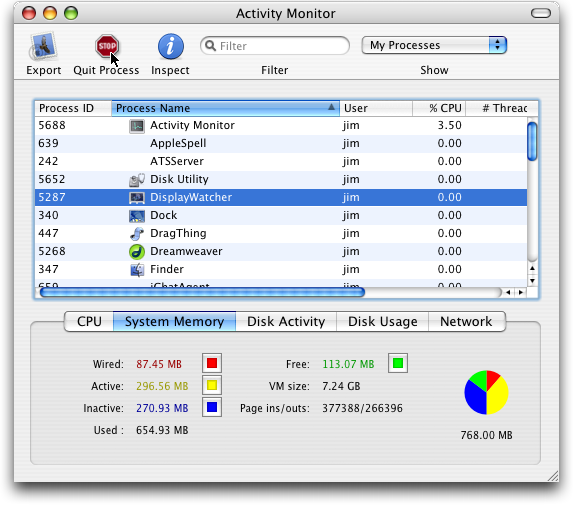Switch to the Disk Usage tab
This screenshot has width=573, height=505.
(x=382, y=322)
